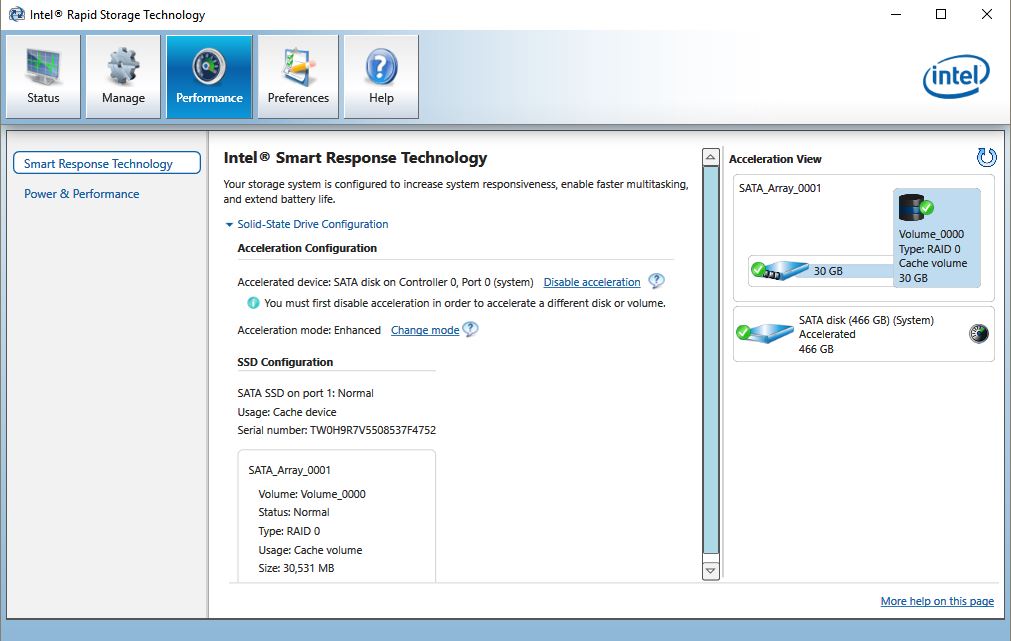The height and width of the screenshot is (641, 1011).
Task: Open the Help section
Action: [x=380, y=75]
